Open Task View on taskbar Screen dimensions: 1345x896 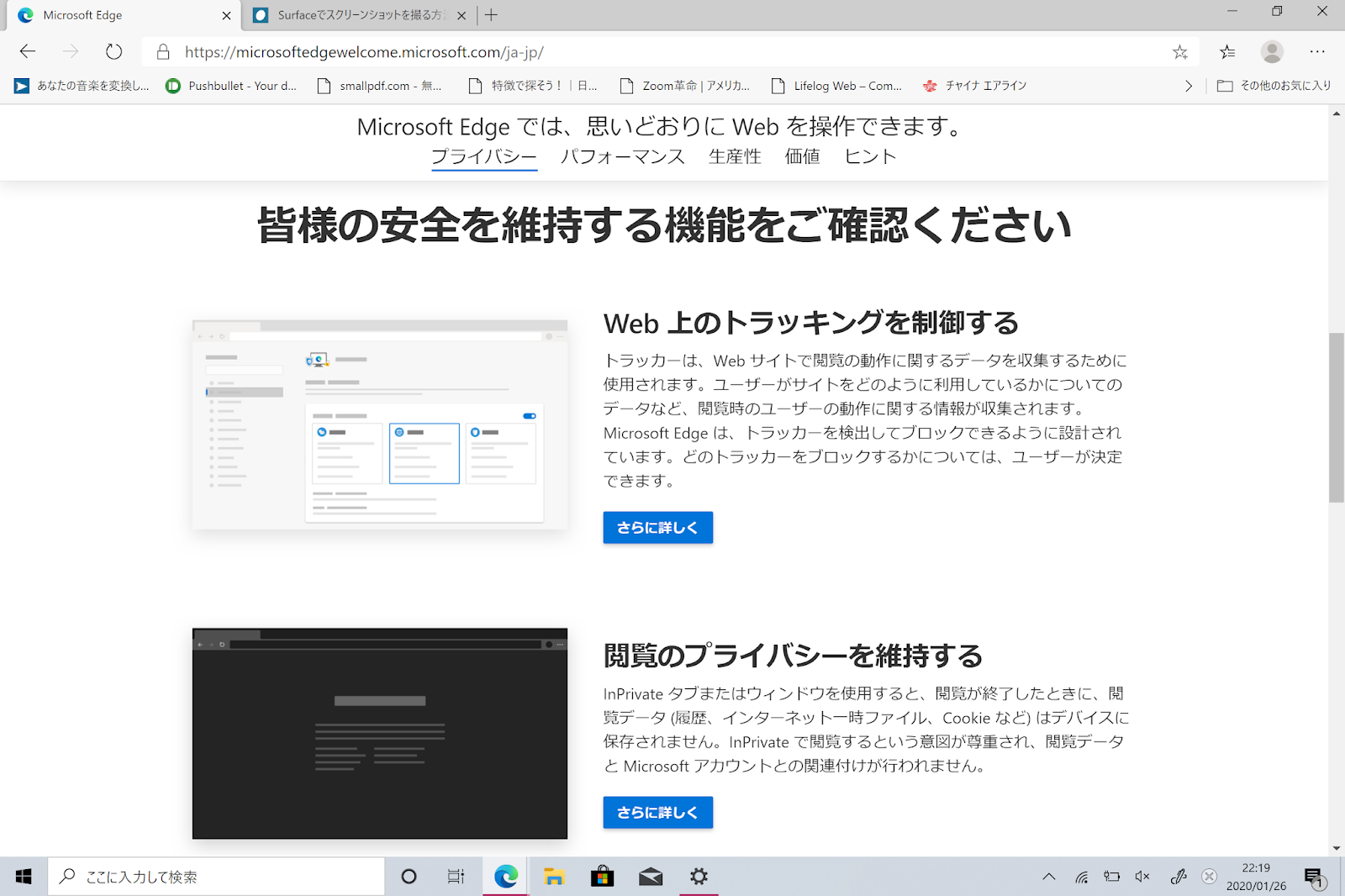click(x=456, y=877)
